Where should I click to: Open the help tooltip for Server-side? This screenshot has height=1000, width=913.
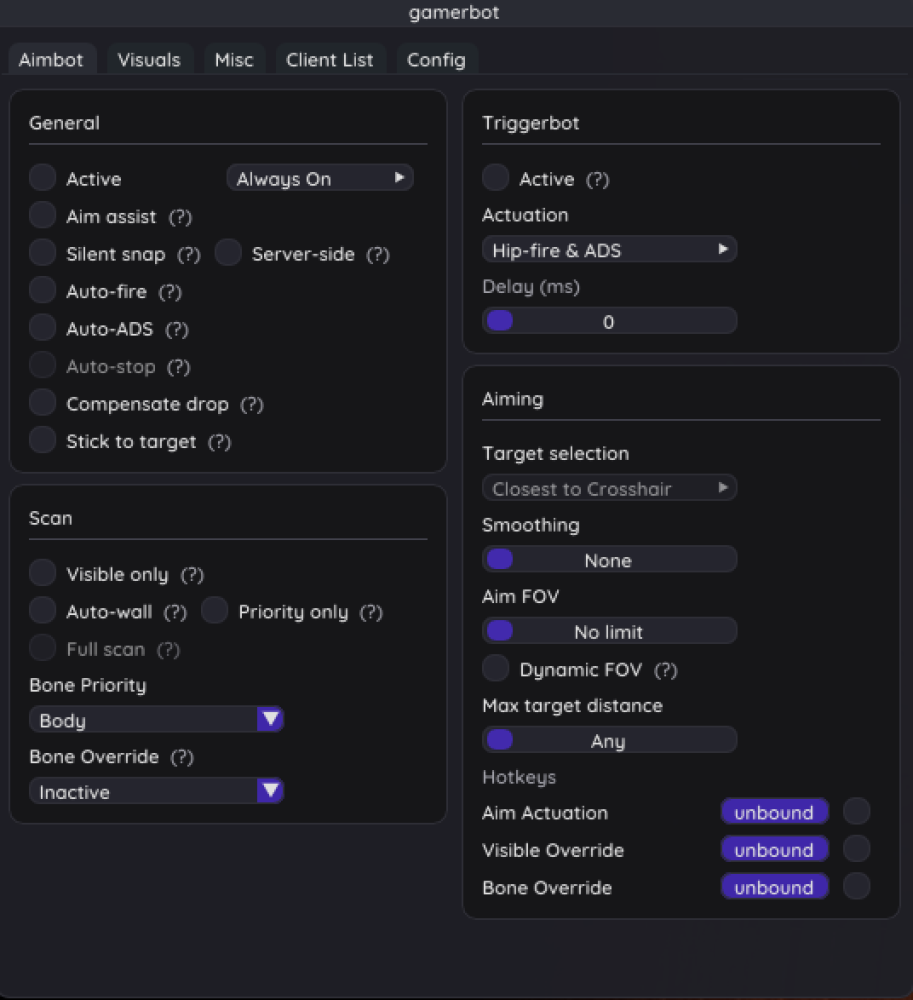click(377, 255)
